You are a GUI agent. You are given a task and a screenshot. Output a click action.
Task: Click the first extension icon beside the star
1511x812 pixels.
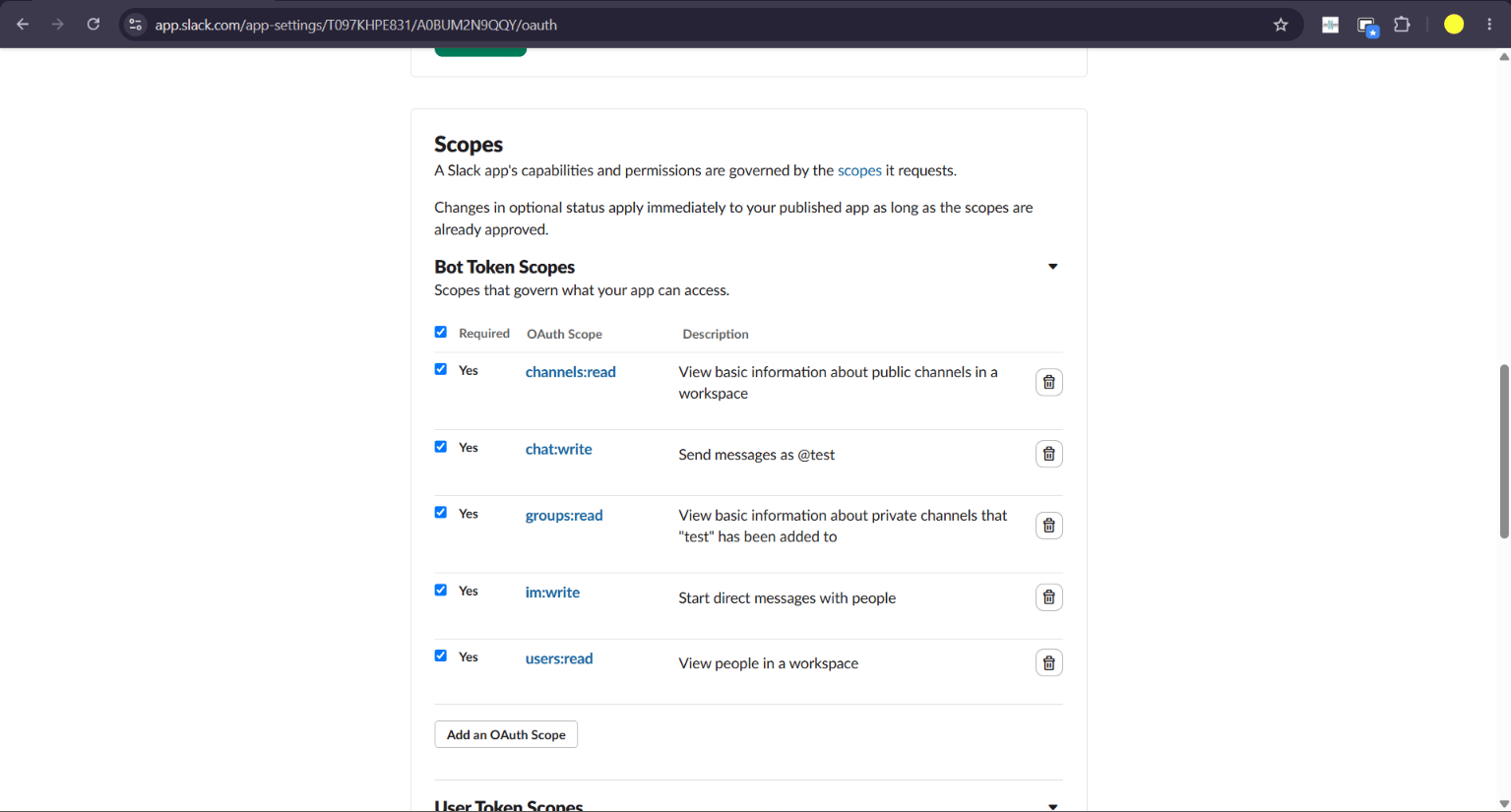[x=1330, y=25]
